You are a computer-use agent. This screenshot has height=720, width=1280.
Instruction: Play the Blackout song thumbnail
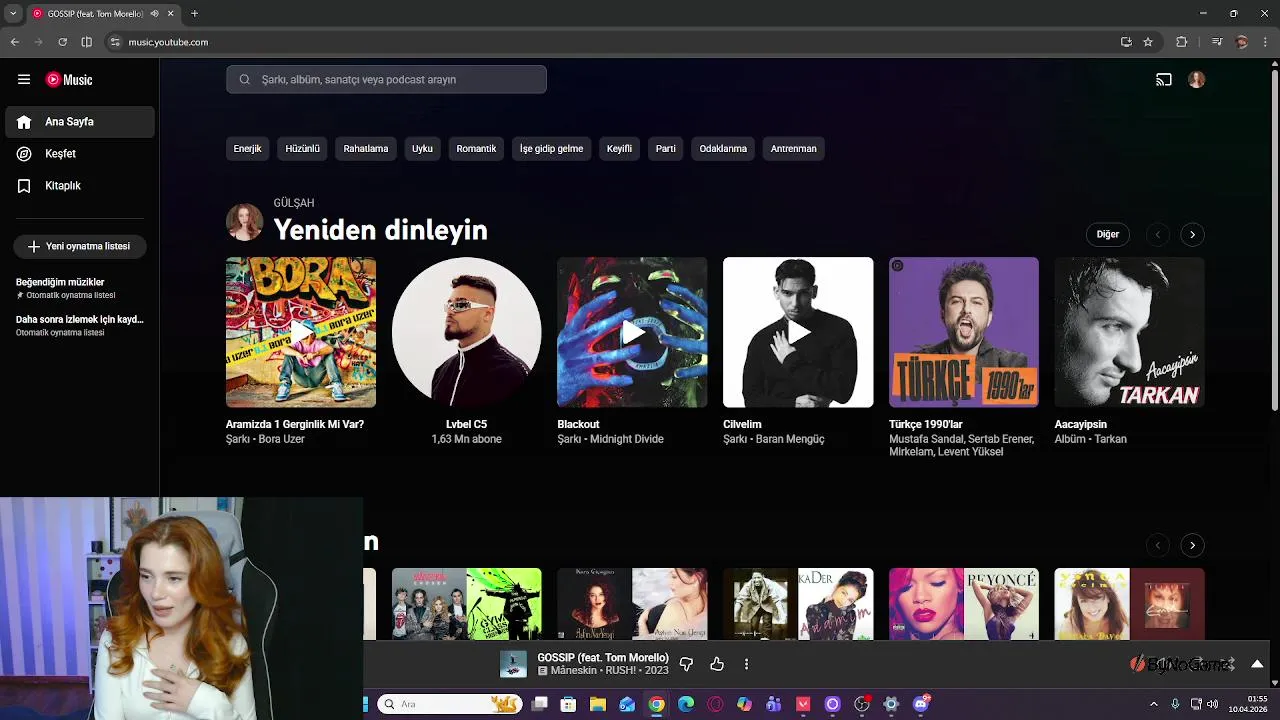click(x=632, y=332)
